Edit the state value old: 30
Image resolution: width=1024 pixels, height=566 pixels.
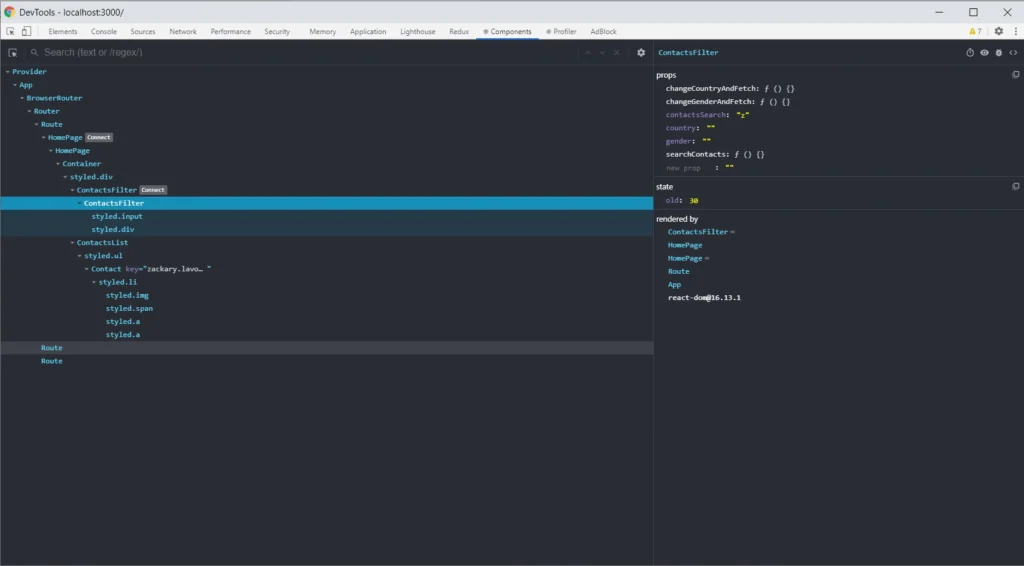(x=694, y=200)
